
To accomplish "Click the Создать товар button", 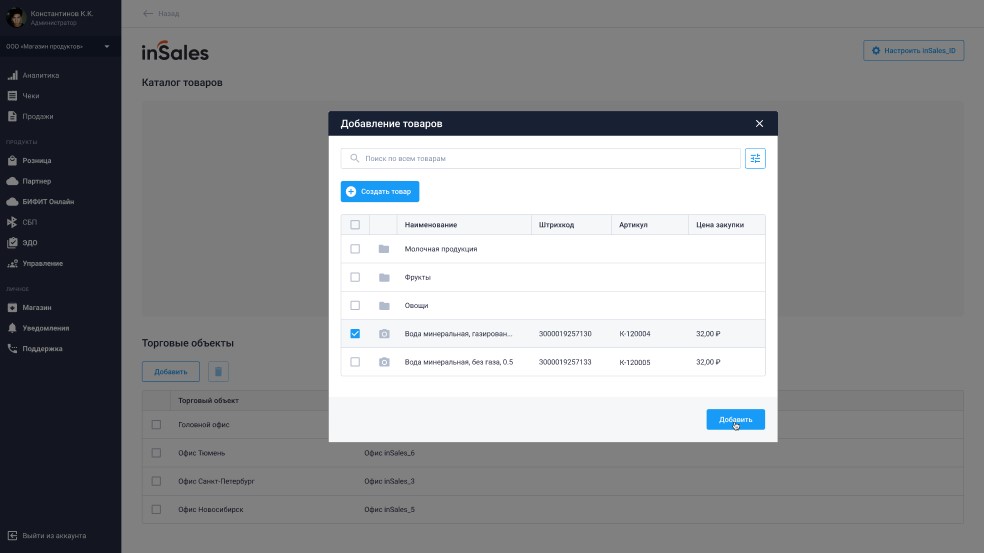I will [x=380, y=191].
